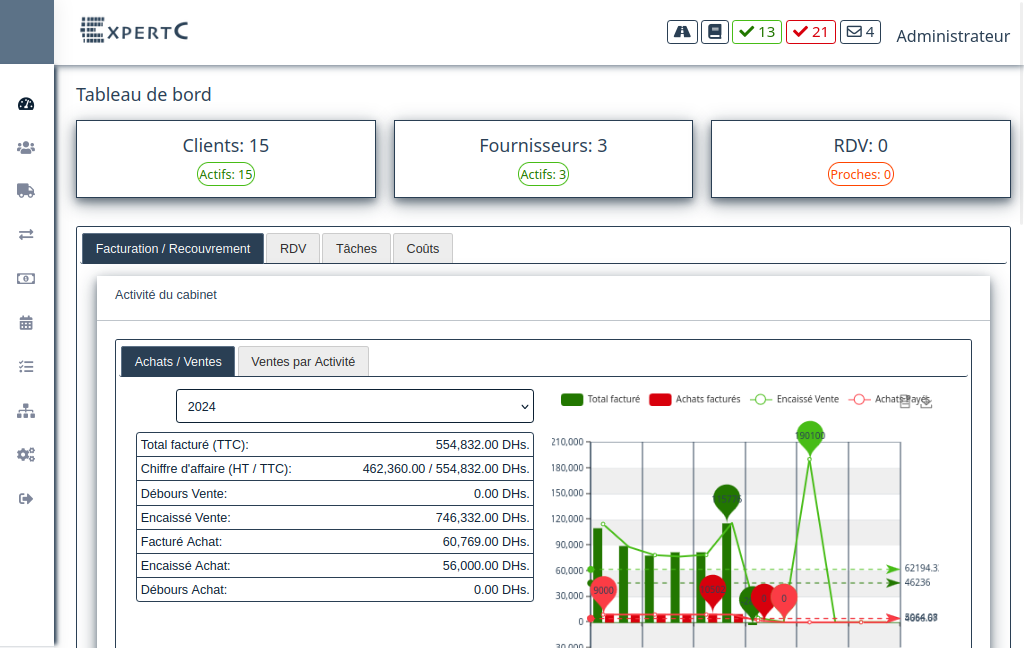Hide the Encaissé Vente line via legend
This screenshot has height=648, width=1024.
click(x=795, y=399)
